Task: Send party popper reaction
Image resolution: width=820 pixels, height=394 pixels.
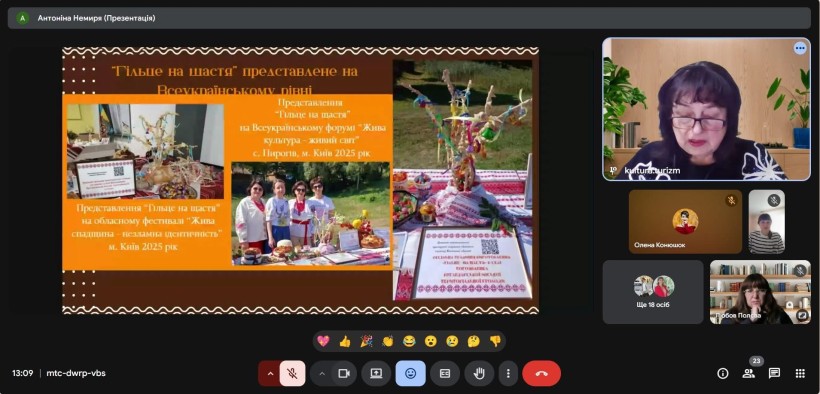Action: [x=366, y=341]
